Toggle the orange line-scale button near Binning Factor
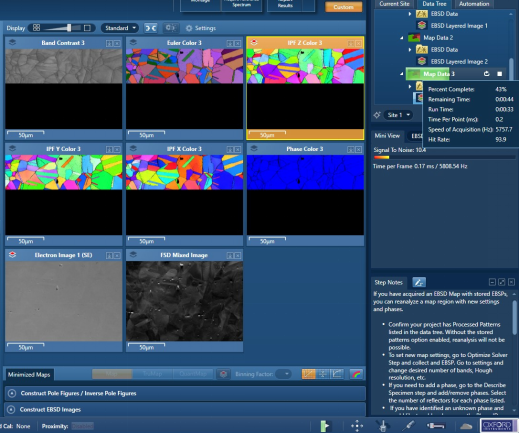Screen dimensions: 520x433 pos(308,374)
